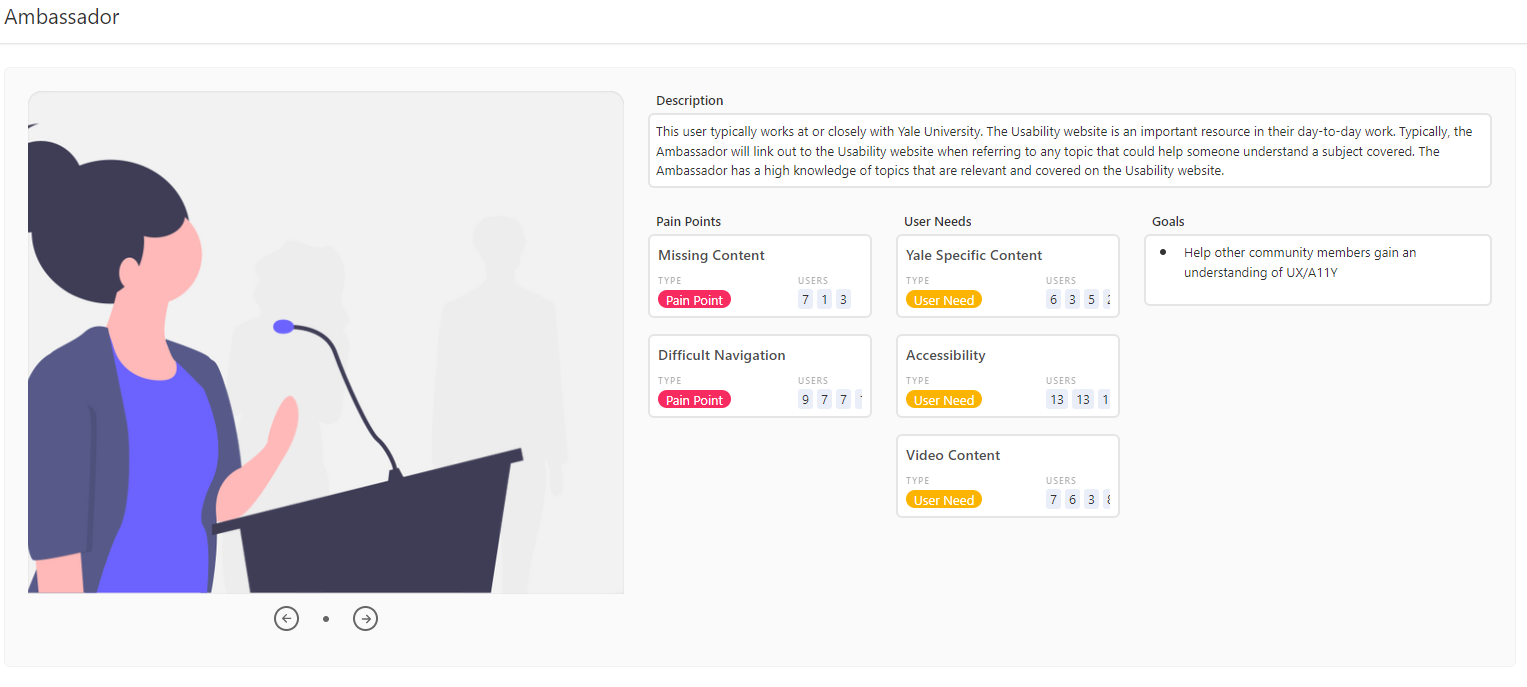Click the Goals bullet text
Viewport: 1527px width, 687px height.
point(1298,262)
